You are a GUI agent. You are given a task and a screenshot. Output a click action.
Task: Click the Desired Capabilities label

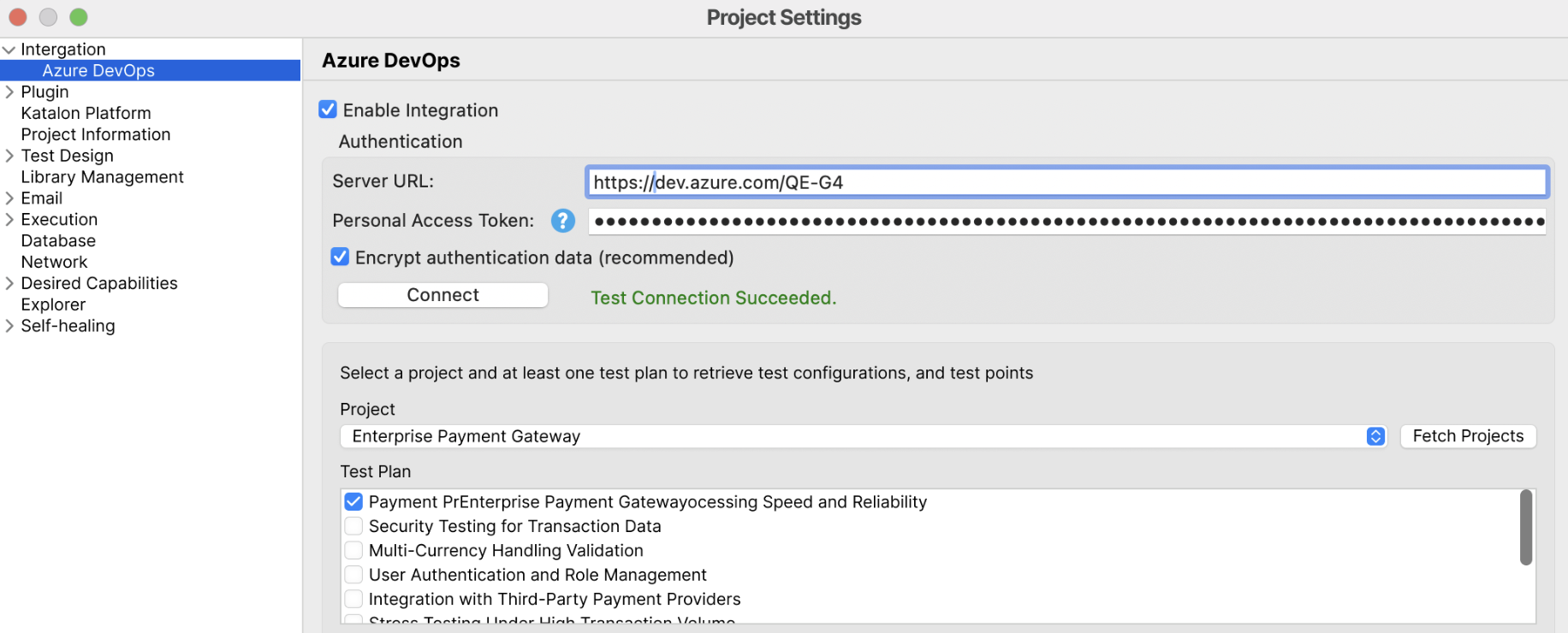pyautogui.click(x=99, y=283)
